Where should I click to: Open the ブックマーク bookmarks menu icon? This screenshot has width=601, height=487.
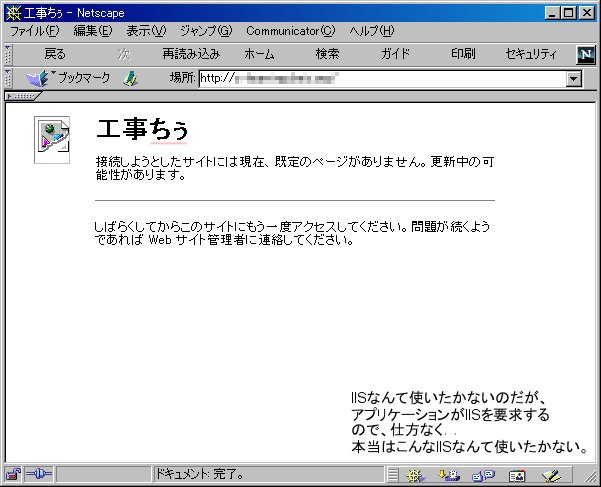(38, 78)
